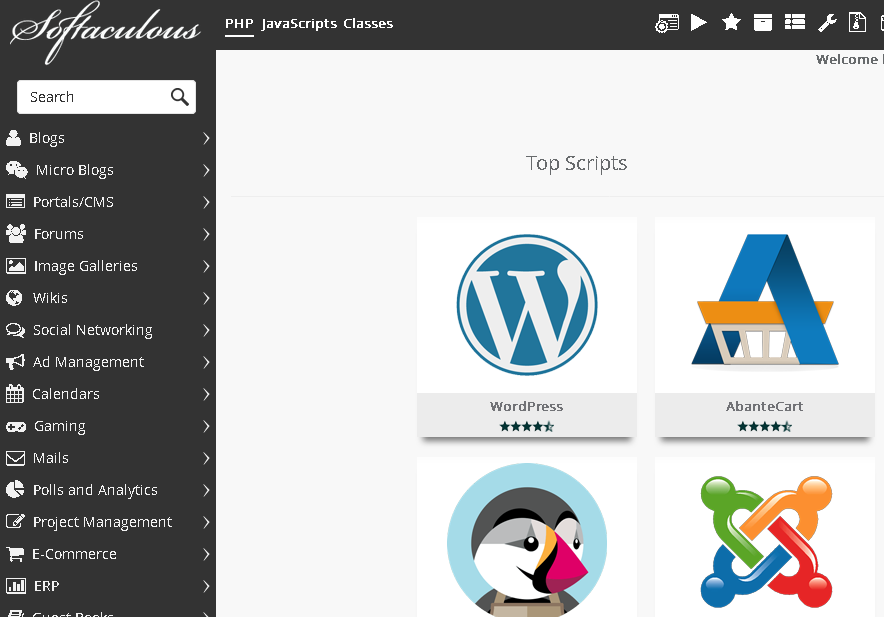Click the Ad Management megaphone icon
884x617 pixels.
tap(15, 362)
